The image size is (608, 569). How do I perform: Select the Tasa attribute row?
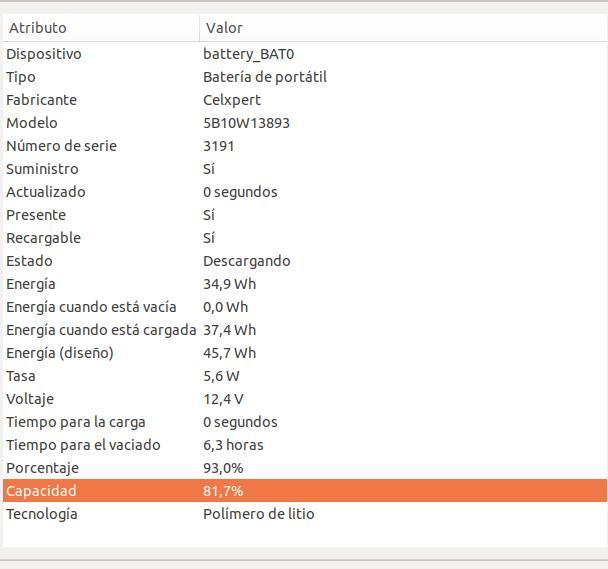[x=305, y=376]
